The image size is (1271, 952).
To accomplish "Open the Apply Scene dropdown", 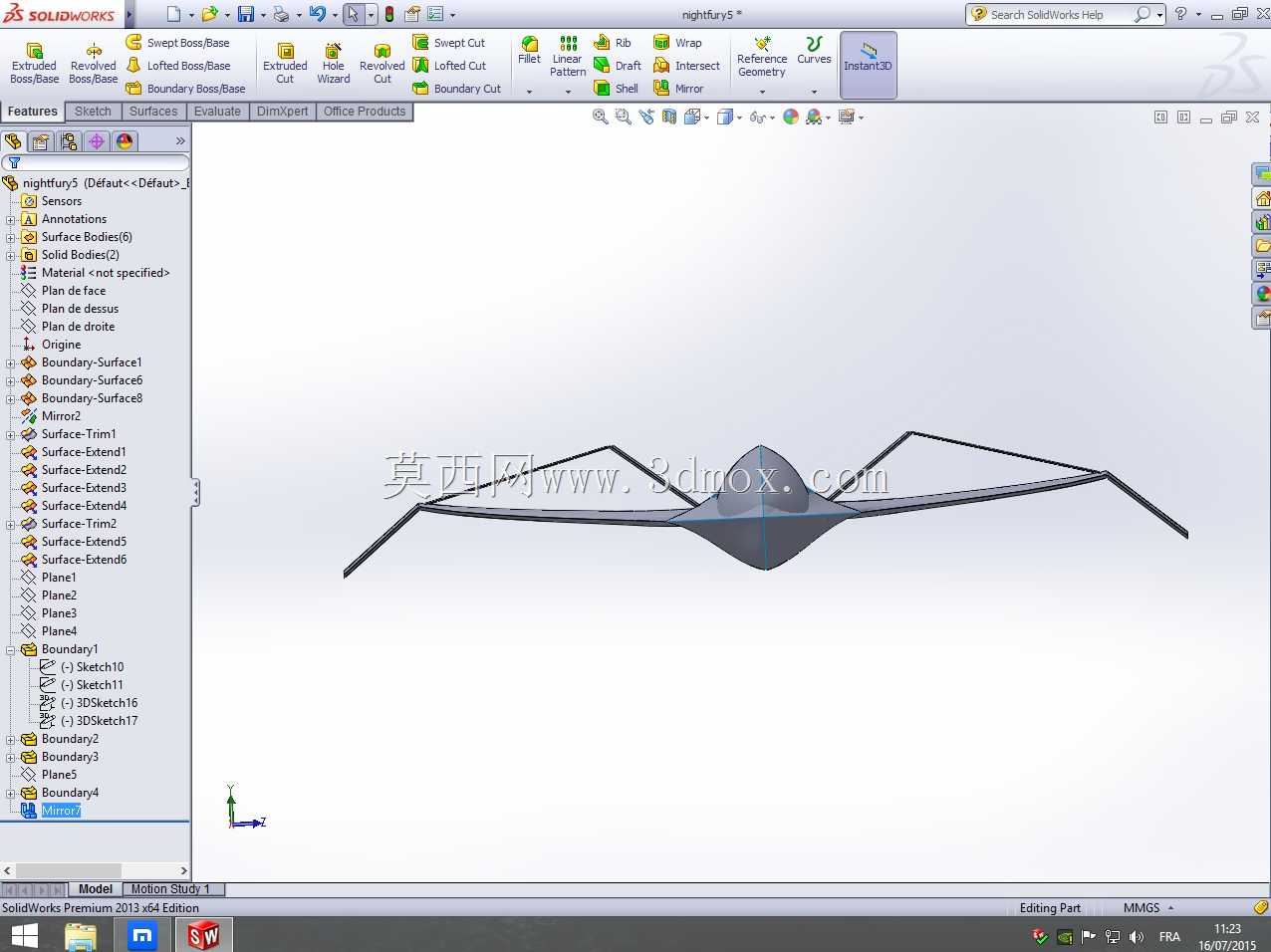I will pos(818,117).
